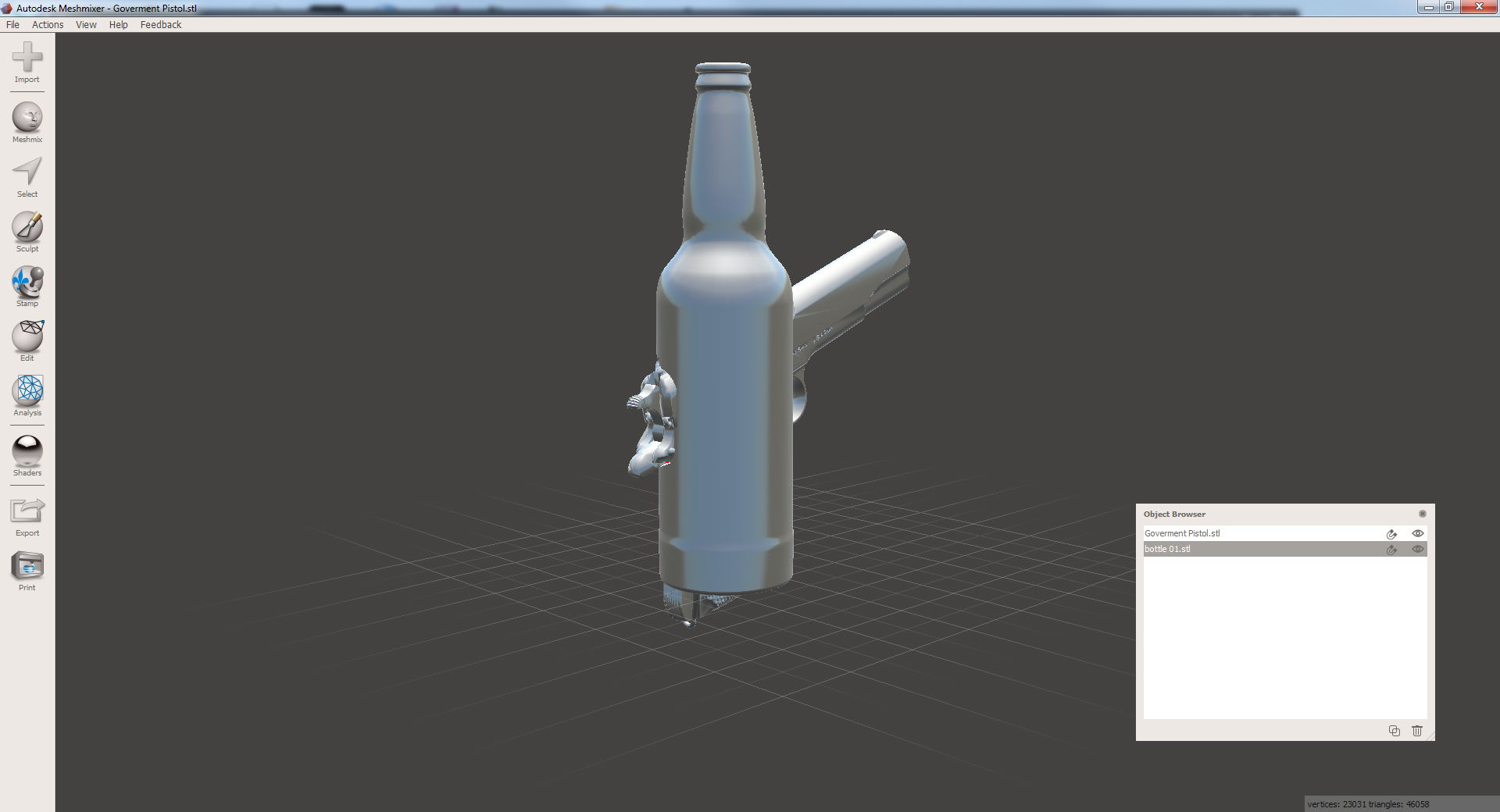The image size is (1500, 812).
Task: Open the Actions menu
Action: pos(48,25)
